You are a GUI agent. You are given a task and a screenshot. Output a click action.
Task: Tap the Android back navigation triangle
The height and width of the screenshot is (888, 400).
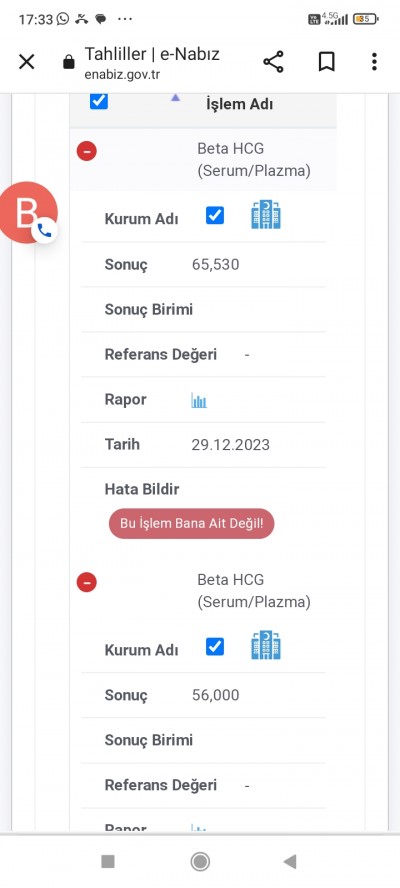pyautogui.click(x=290, y=861)
